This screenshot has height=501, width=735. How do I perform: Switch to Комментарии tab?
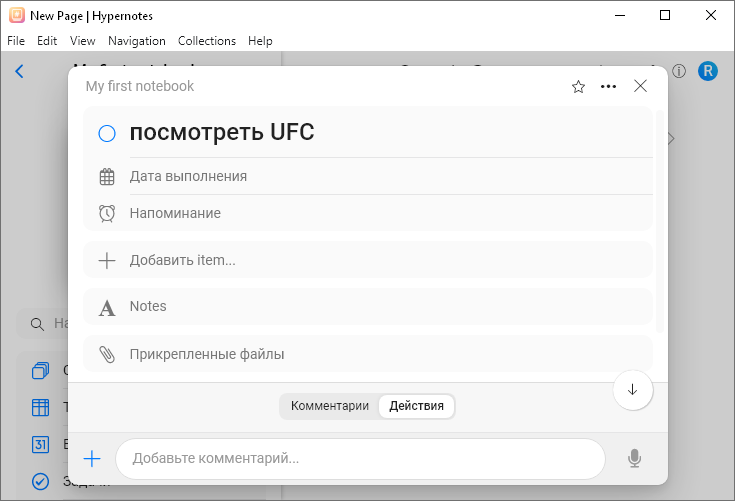pos(330,406)
